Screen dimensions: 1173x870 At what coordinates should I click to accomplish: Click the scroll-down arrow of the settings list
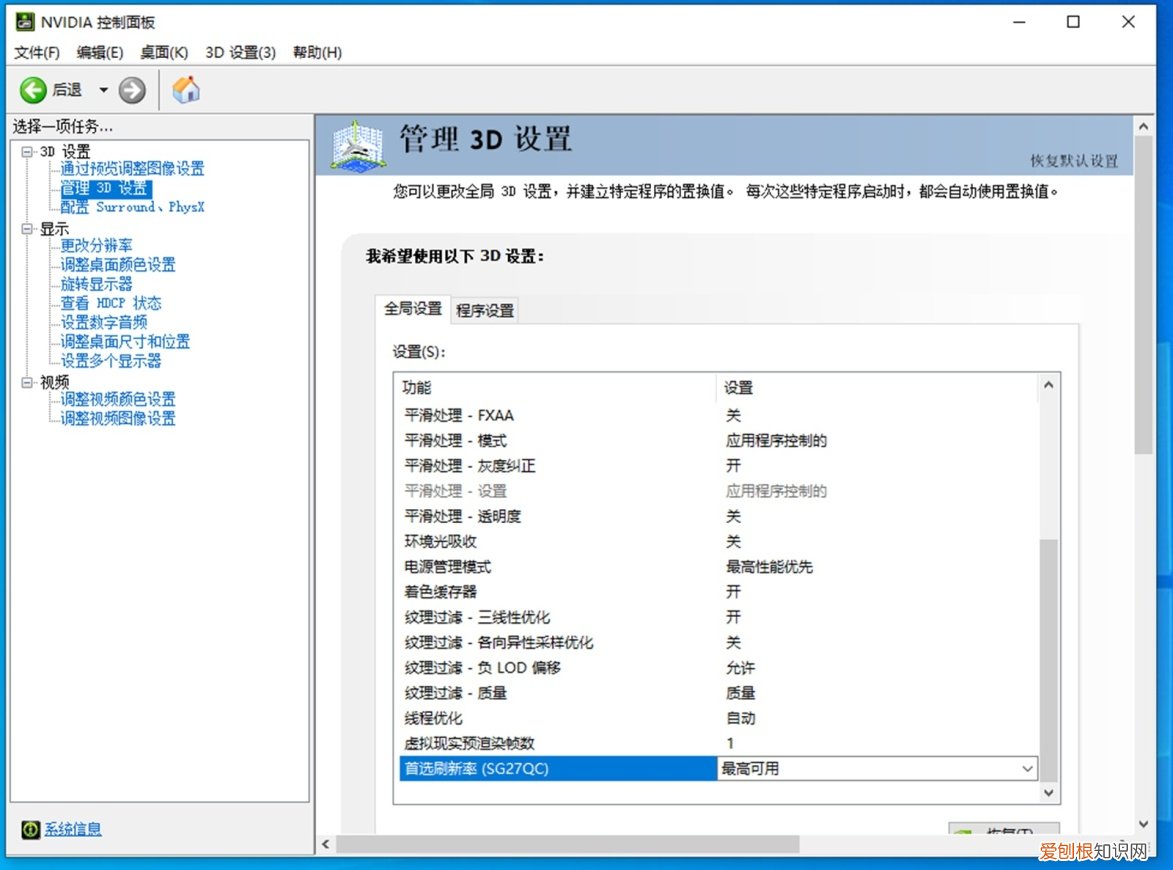tap(1048, 792)
